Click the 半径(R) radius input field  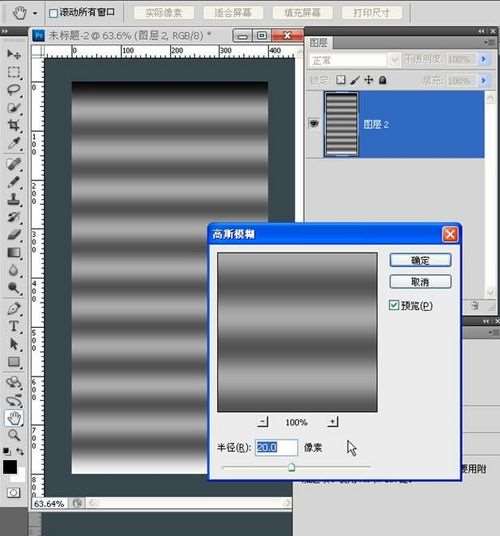pos(276,447)
